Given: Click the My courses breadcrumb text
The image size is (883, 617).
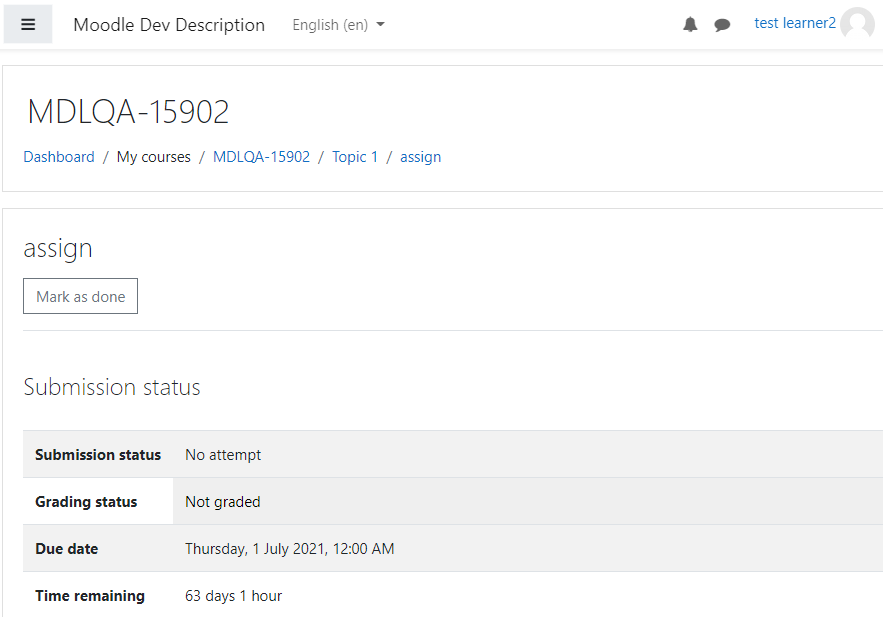Looking at the screenshot, I should [x=154, y=157].
